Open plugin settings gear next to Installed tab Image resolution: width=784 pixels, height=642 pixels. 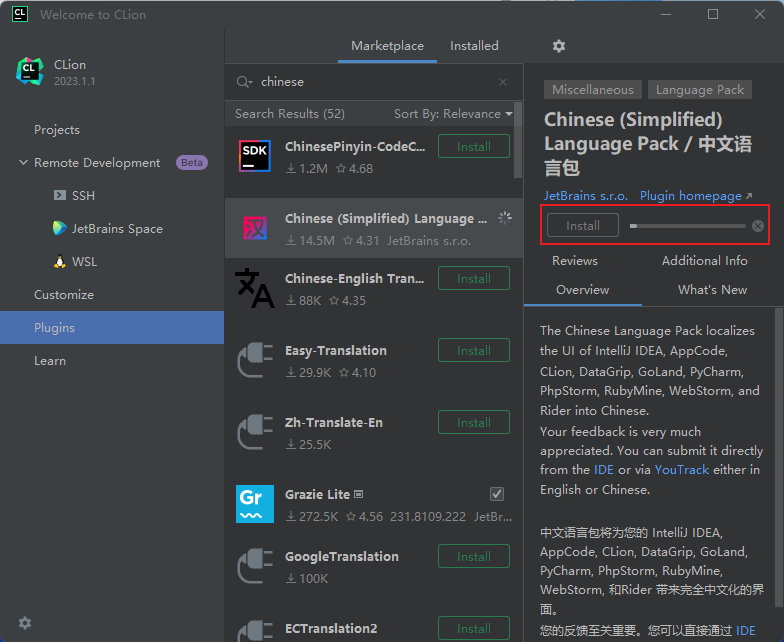558,46
